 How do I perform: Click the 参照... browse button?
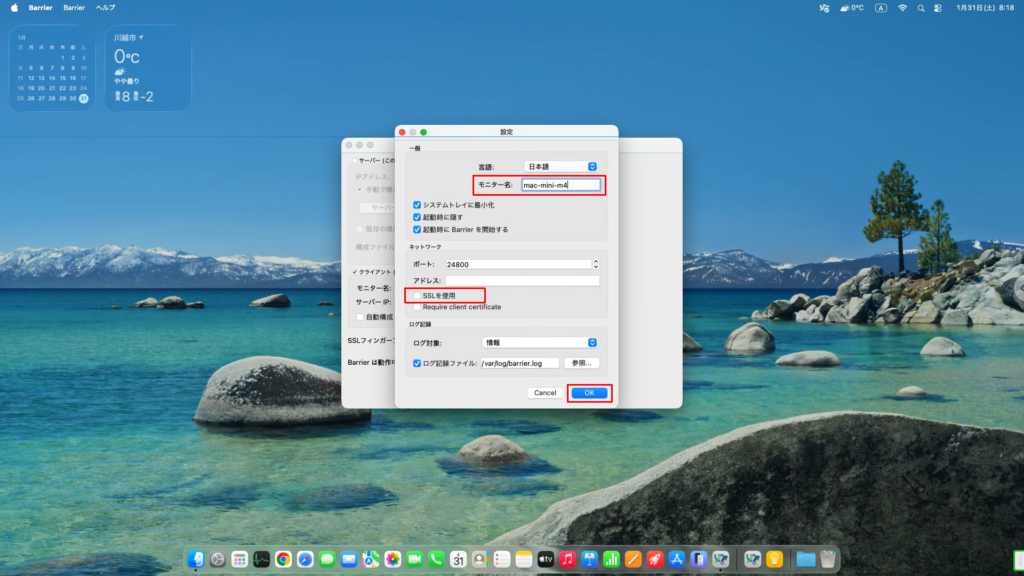(582, 363)
